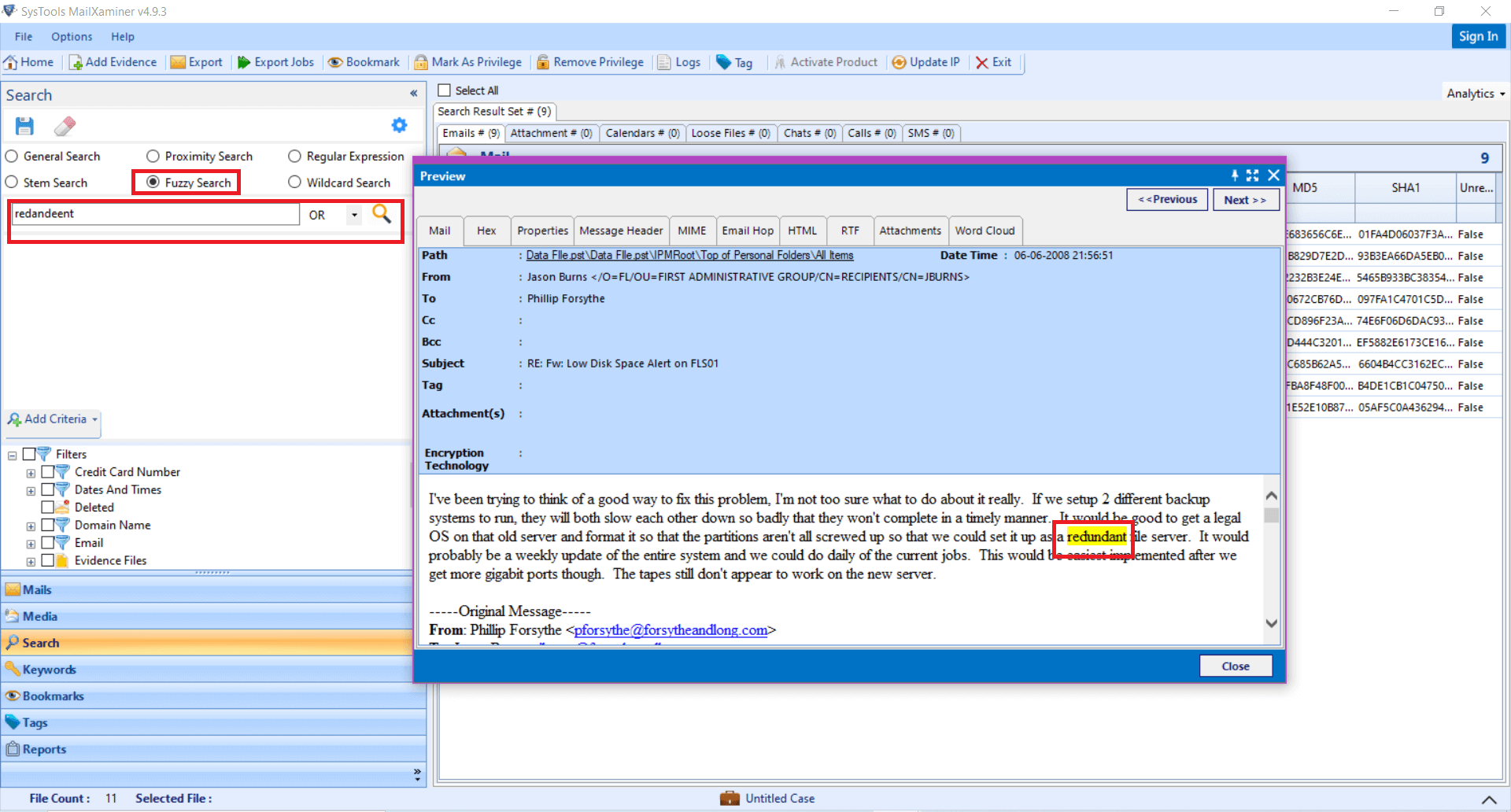Open the pforsythe@forsytheandlong.com email link
Screen dimensions: 1511x812
click(671, 629)
